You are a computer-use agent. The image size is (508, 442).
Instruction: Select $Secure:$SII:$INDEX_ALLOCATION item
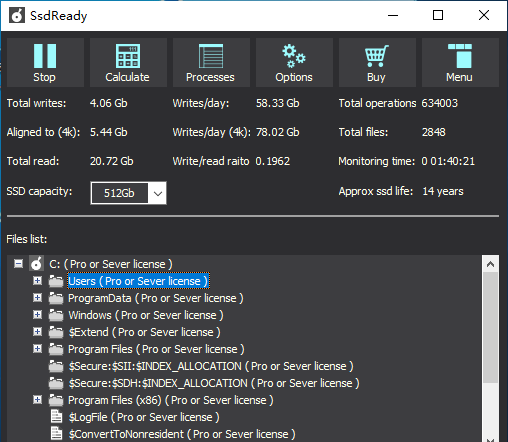[x=211, y=366]
